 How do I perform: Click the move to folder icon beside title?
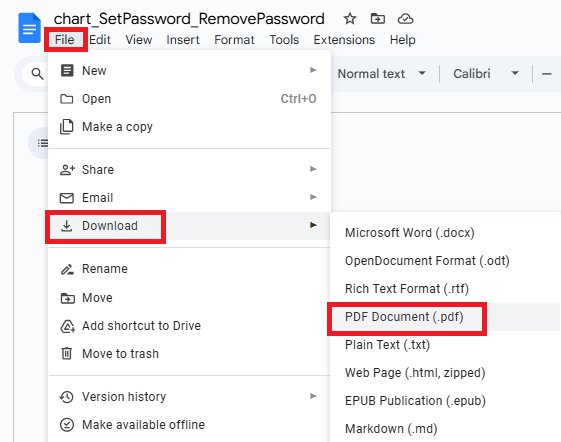point(377,18)
